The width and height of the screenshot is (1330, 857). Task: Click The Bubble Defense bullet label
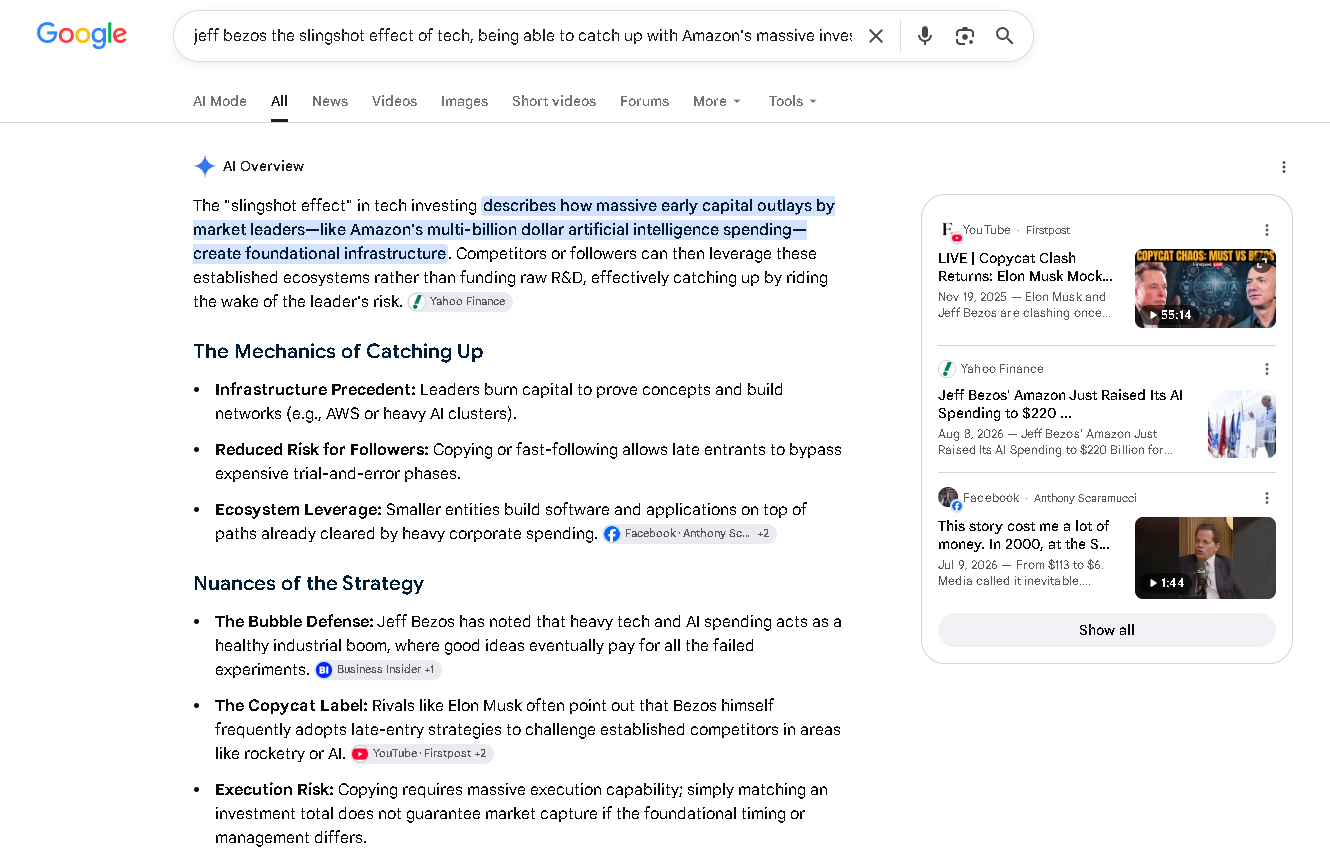(x=294, y=622)
